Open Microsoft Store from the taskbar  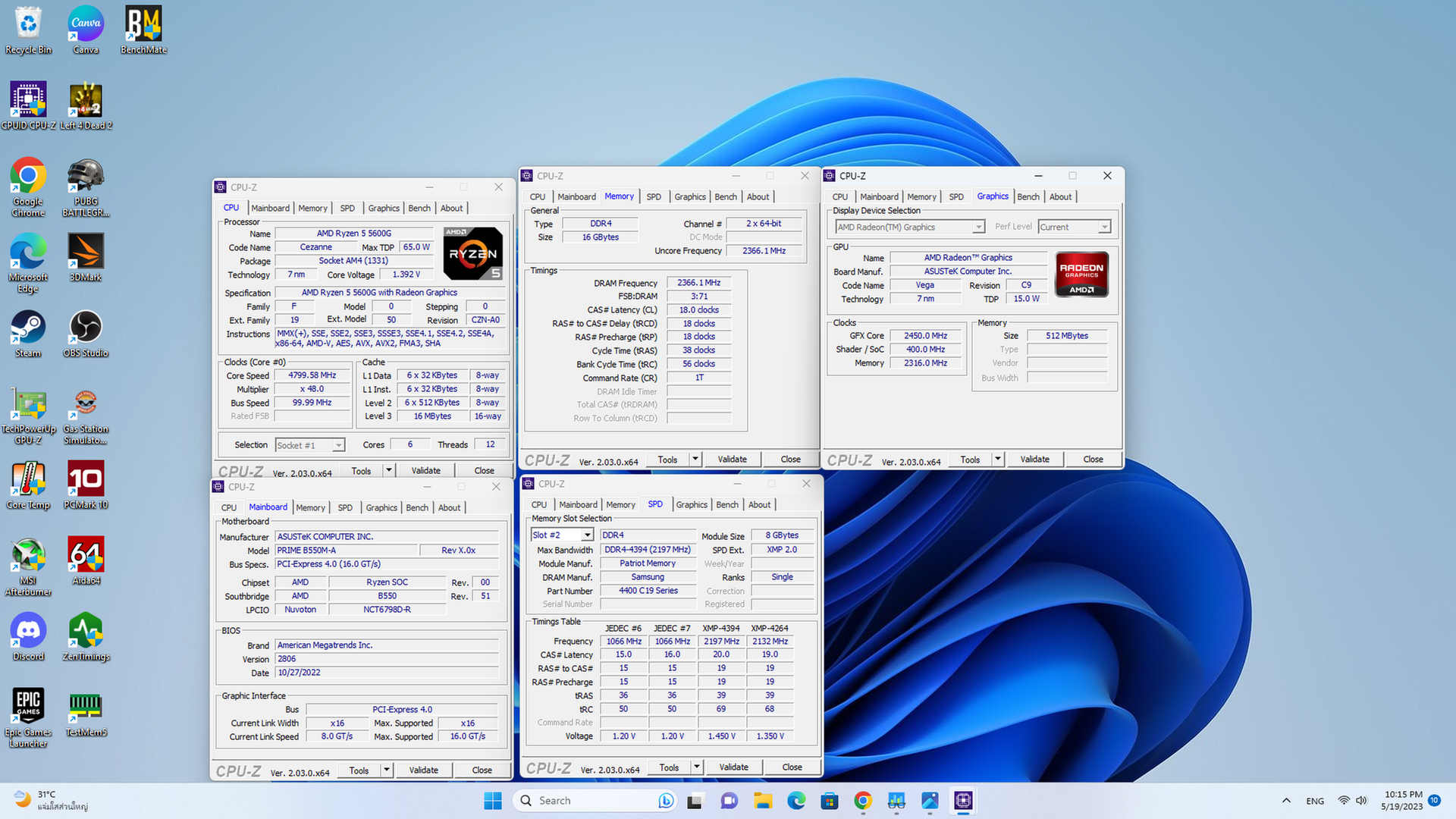(x=830, y=801)
